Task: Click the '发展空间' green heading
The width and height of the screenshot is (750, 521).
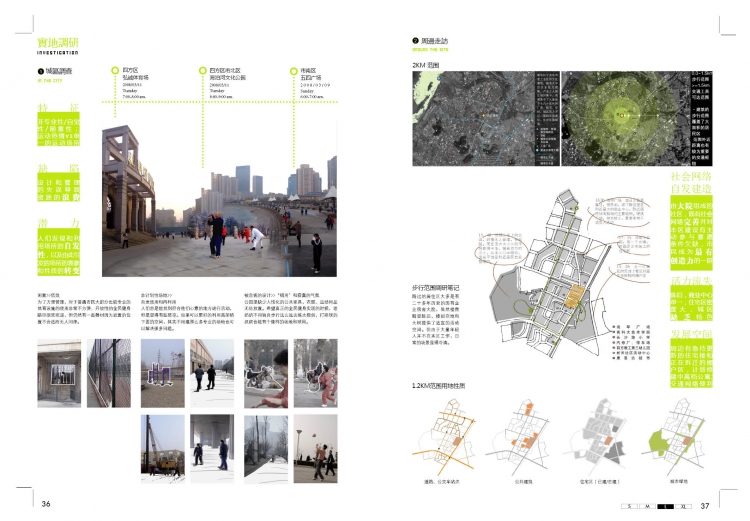Action: point(691,333)
